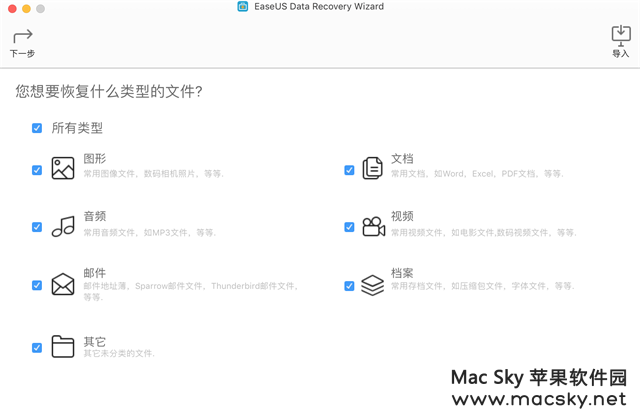
Task: Click the description mentioning Sparrow and Thunderbird
Action: 191,291
